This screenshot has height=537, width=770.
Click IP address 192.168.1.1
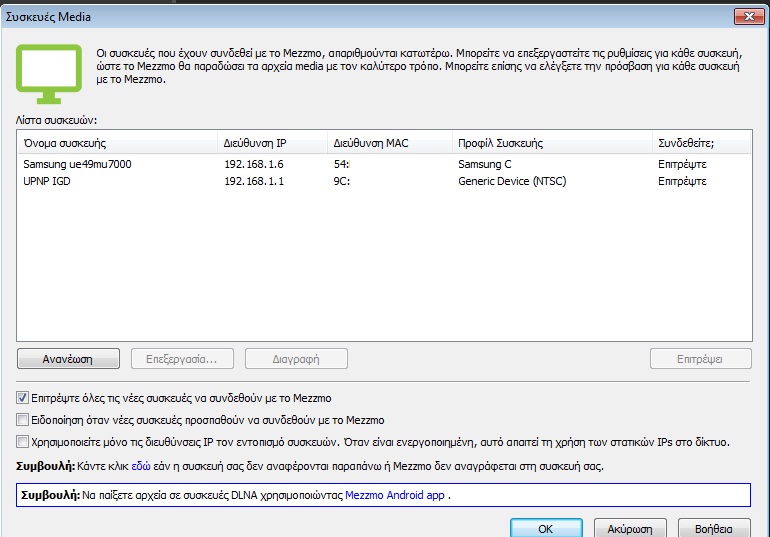click(254, 181)
